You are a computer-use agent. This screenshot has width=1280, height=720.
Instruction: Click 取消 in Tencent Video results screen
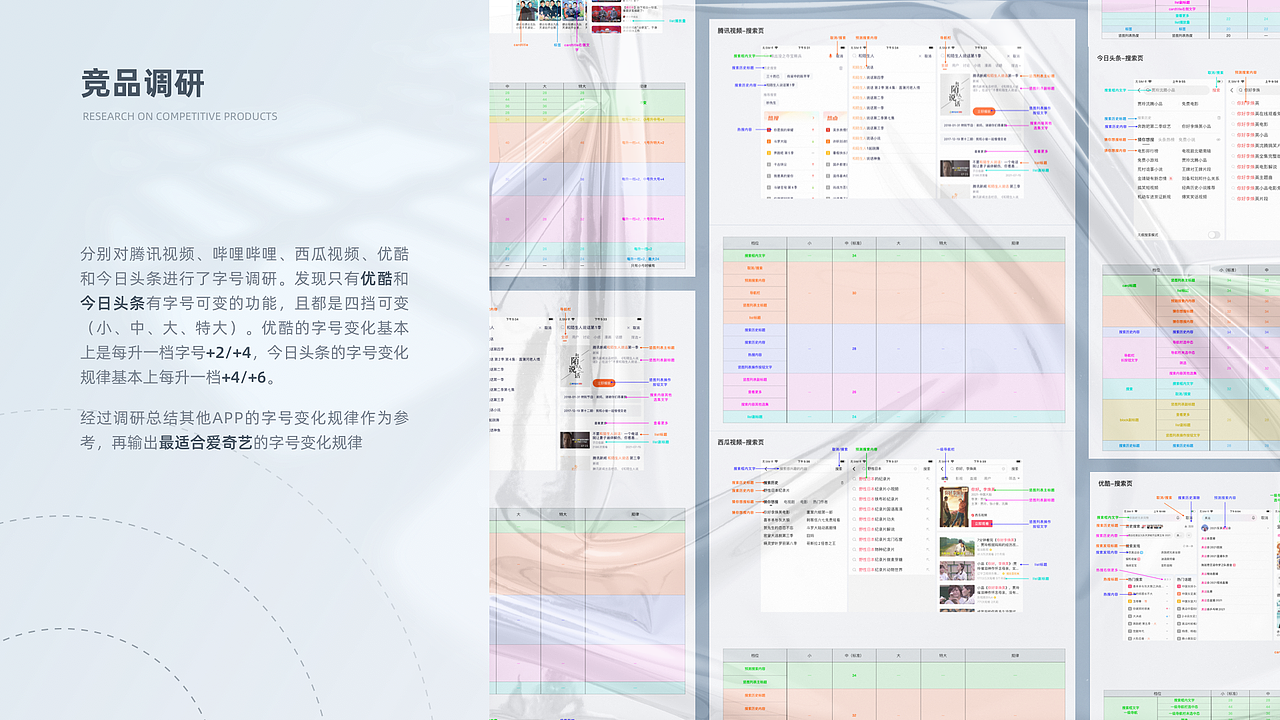coord(1016,56)
